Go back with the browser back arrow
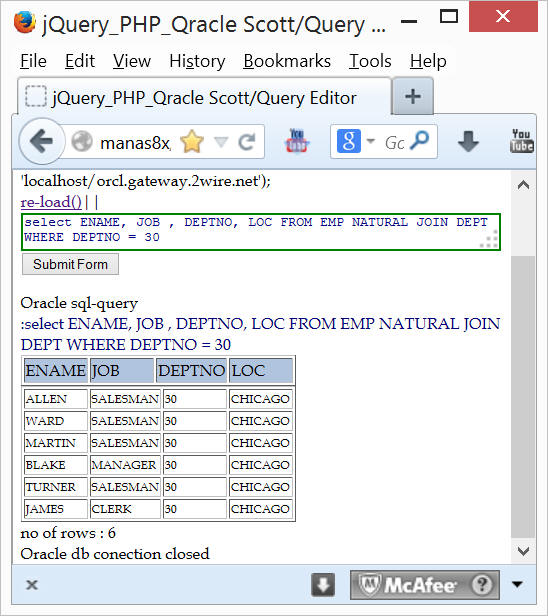The width and height of the screenshot is (548, 616). [42, 141]
